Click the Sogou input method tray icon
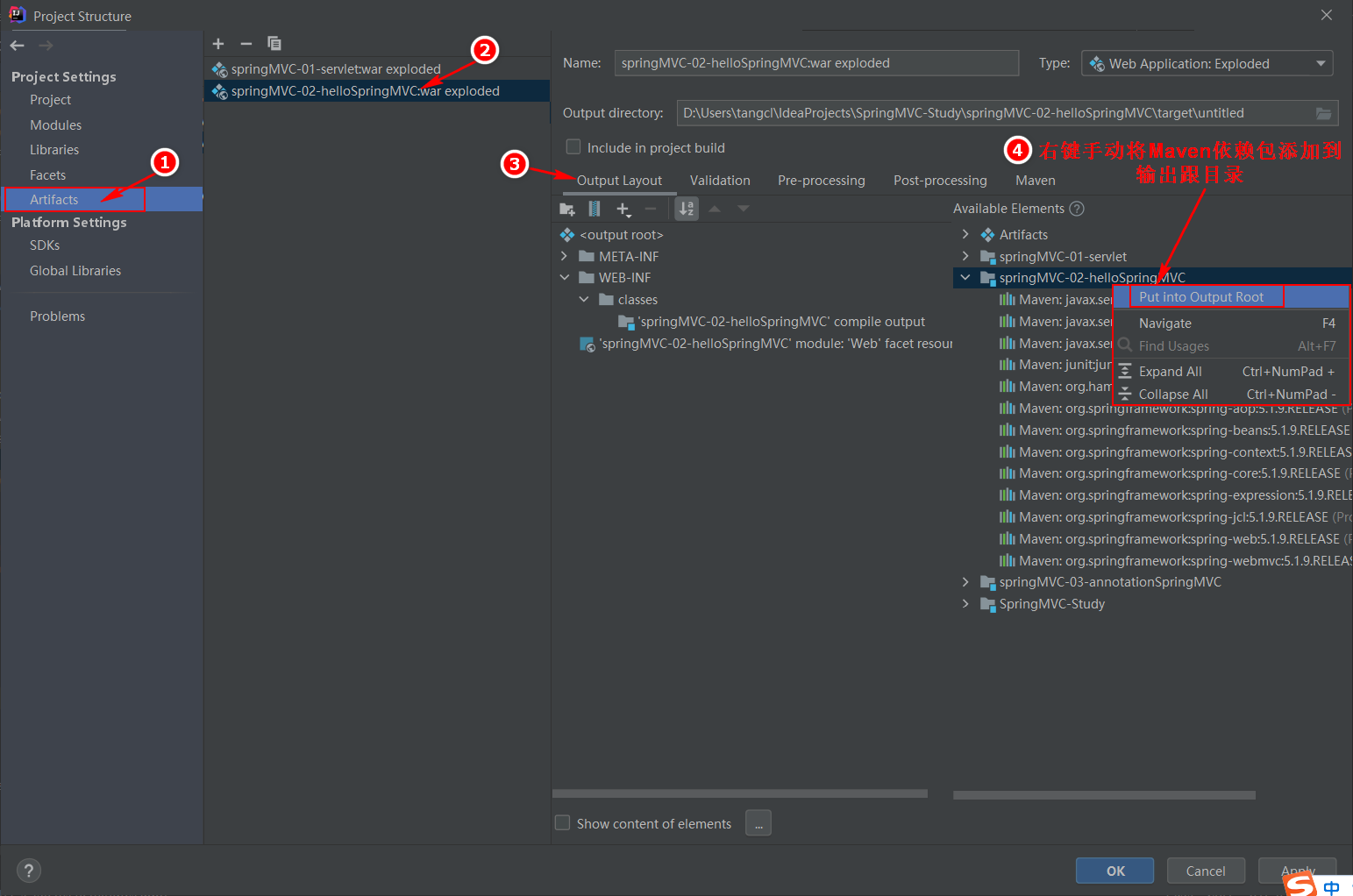This screenshot has height=896, width=1353. tap(1301, 885)
